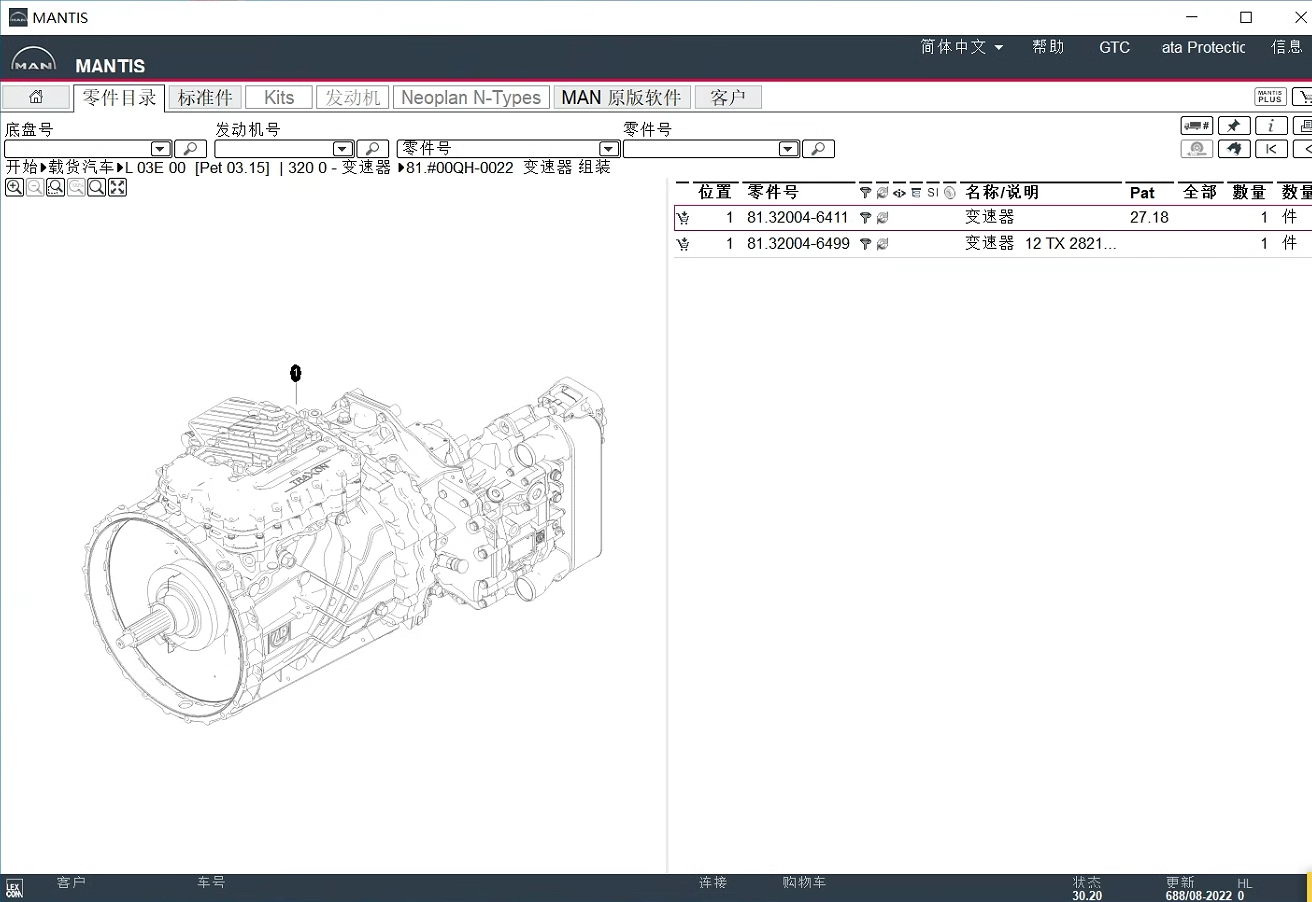
Task: Search by engine number
Action: pos(372,149)
